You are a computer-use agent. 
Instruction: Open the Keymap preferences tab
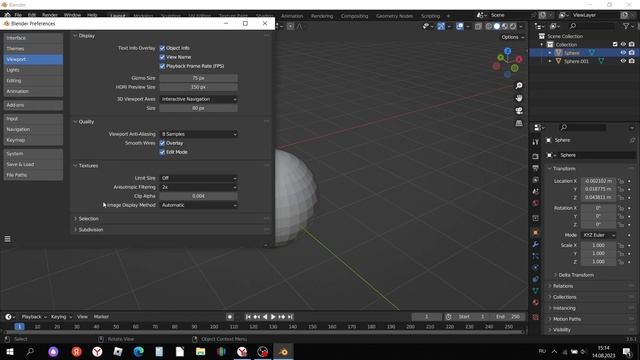point(33,140)
